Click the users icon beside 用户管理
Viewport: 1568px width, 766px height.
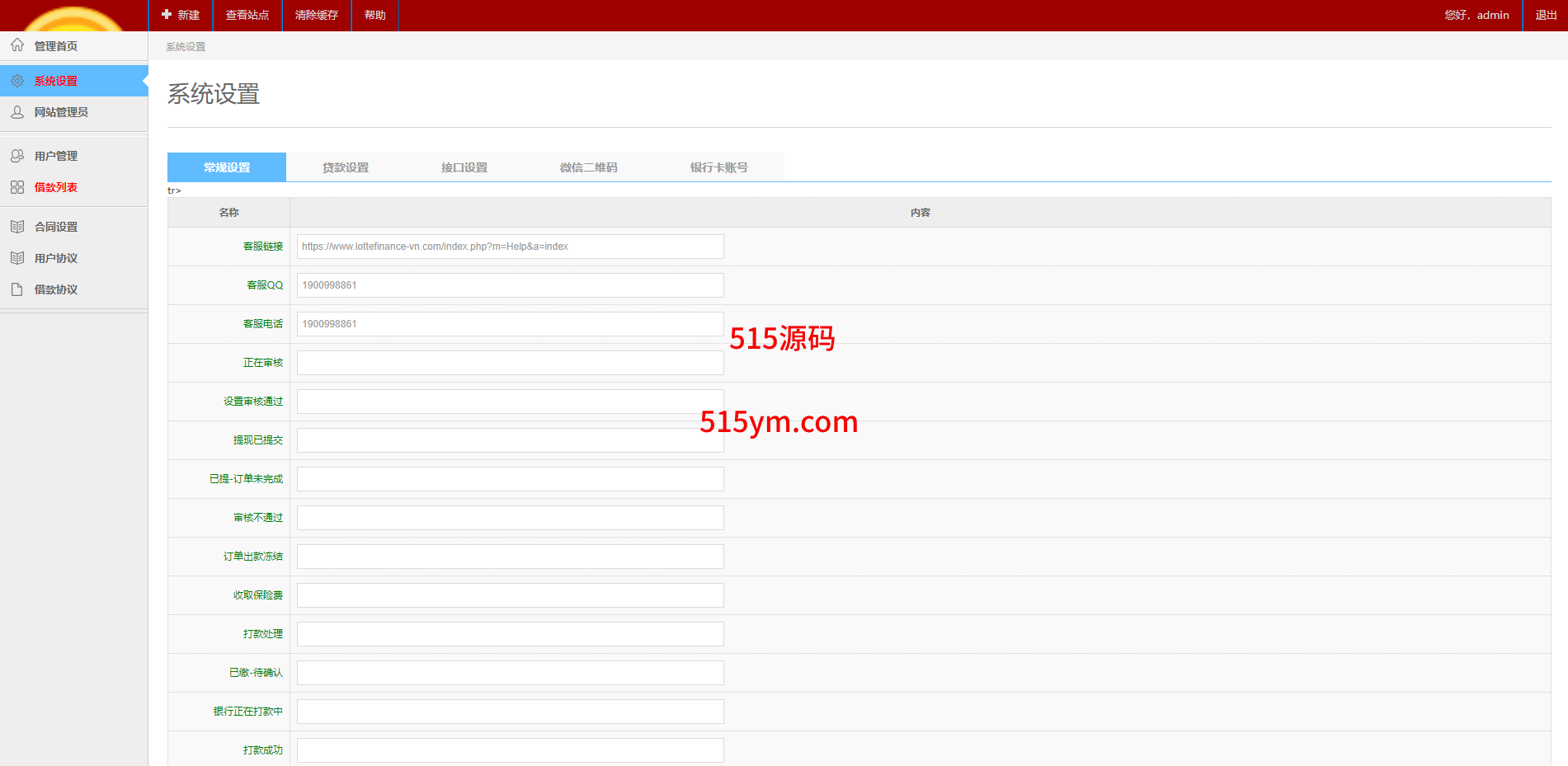pos(17,156)
